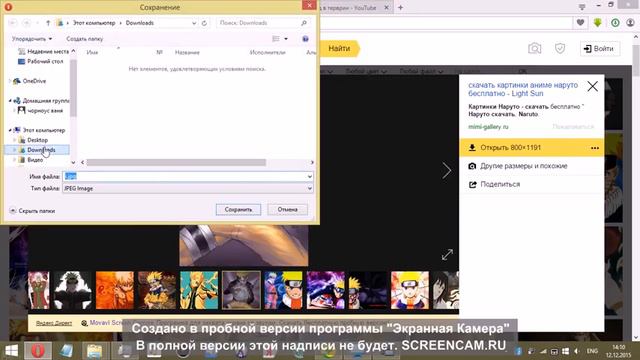Select the purple lightning Naruto thumbnail
The image size is (640, 360).
[x=326, y=290]
